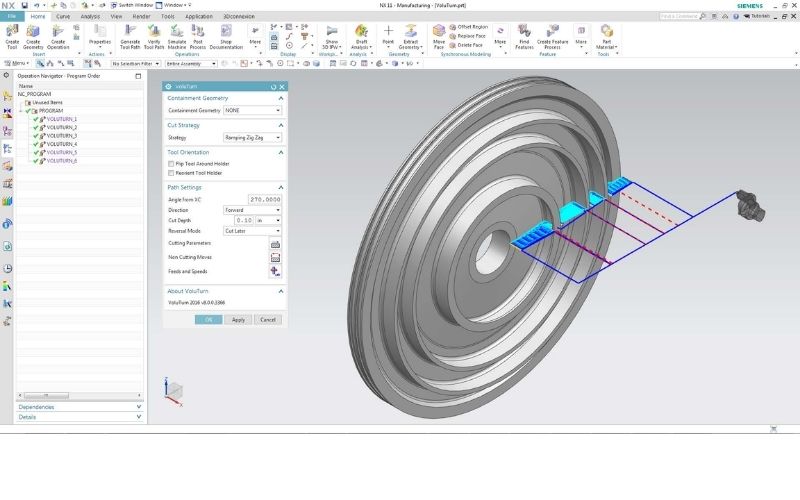Click the Create Operation icon
This screenshot has width=800, height=500.
click(x=58, y=37)
